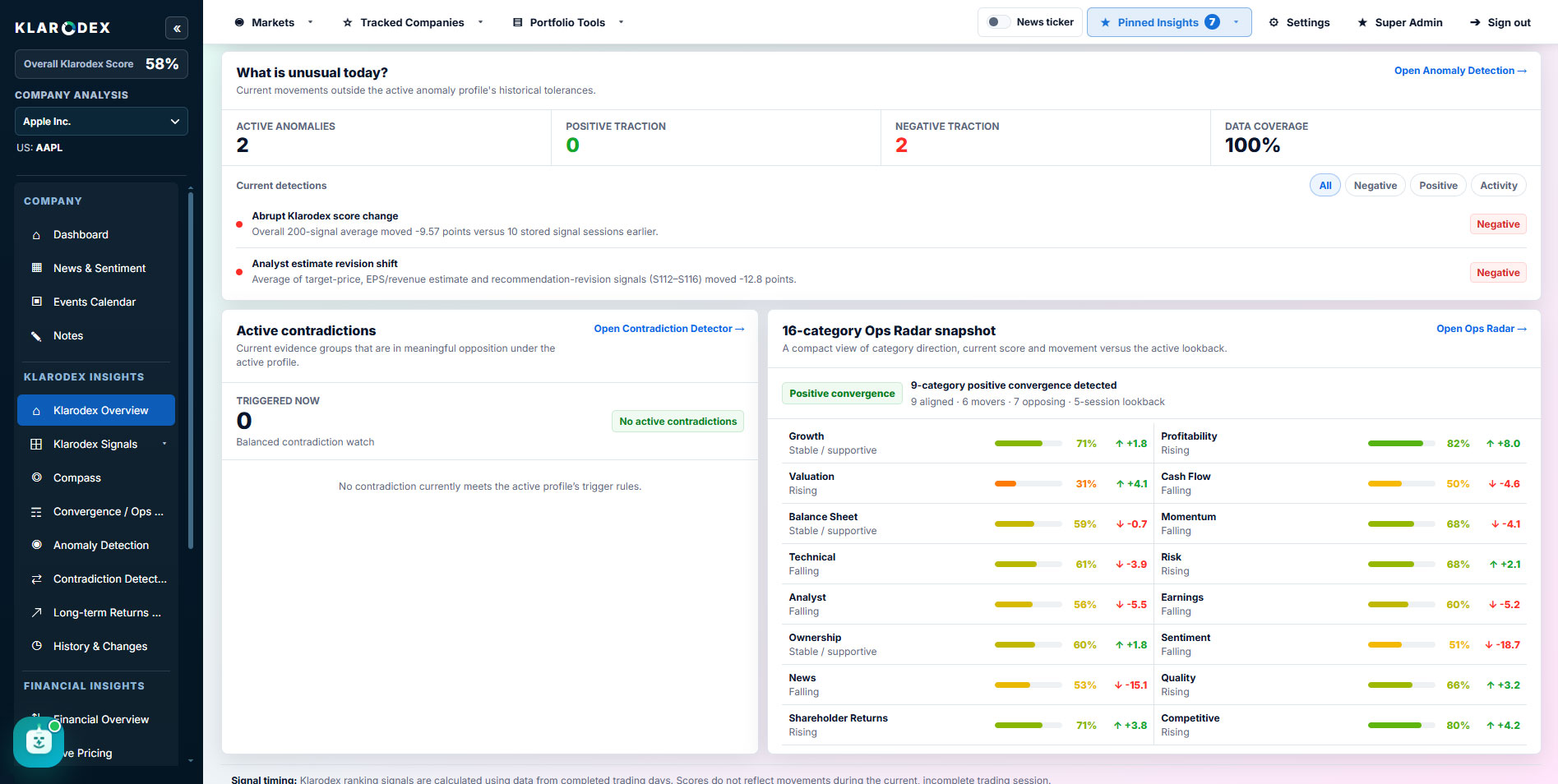Image resolution: width=1558 pixels, height=784 pixels.
Task: Expand the Tracked Companies menu
Action: (413, 22)
